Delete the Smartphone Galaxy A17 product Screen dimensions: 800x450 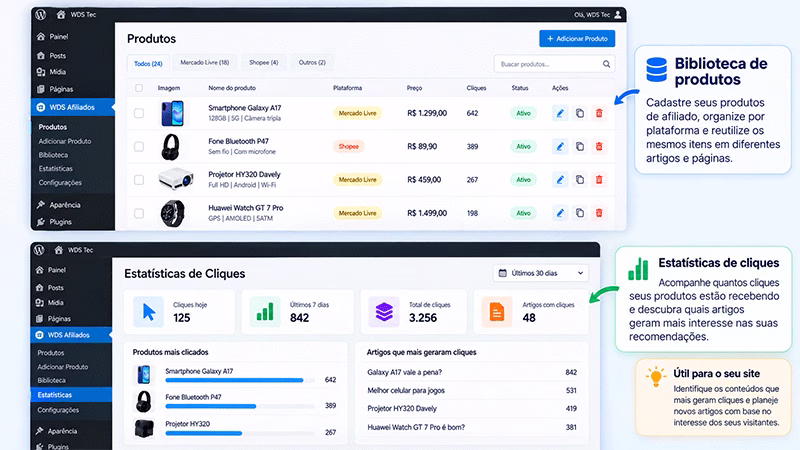tap(599, 113)
